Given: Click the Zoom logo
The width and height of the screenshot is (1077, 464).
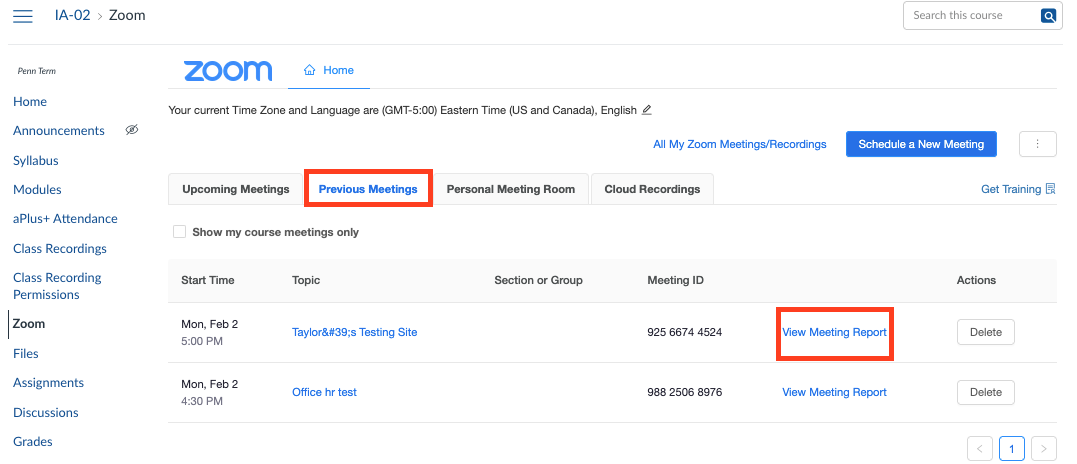Looking at the screenshot, I should point(228,71).
